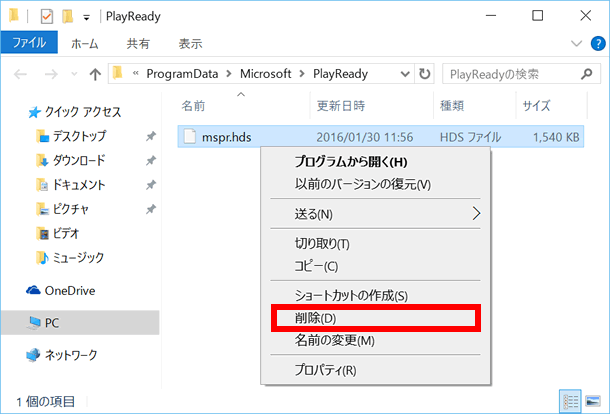This screenshot has height=414, width=610.
Task: Choose ショートカットの作成(S) in the context menu
Action: [x=375, y=296]
